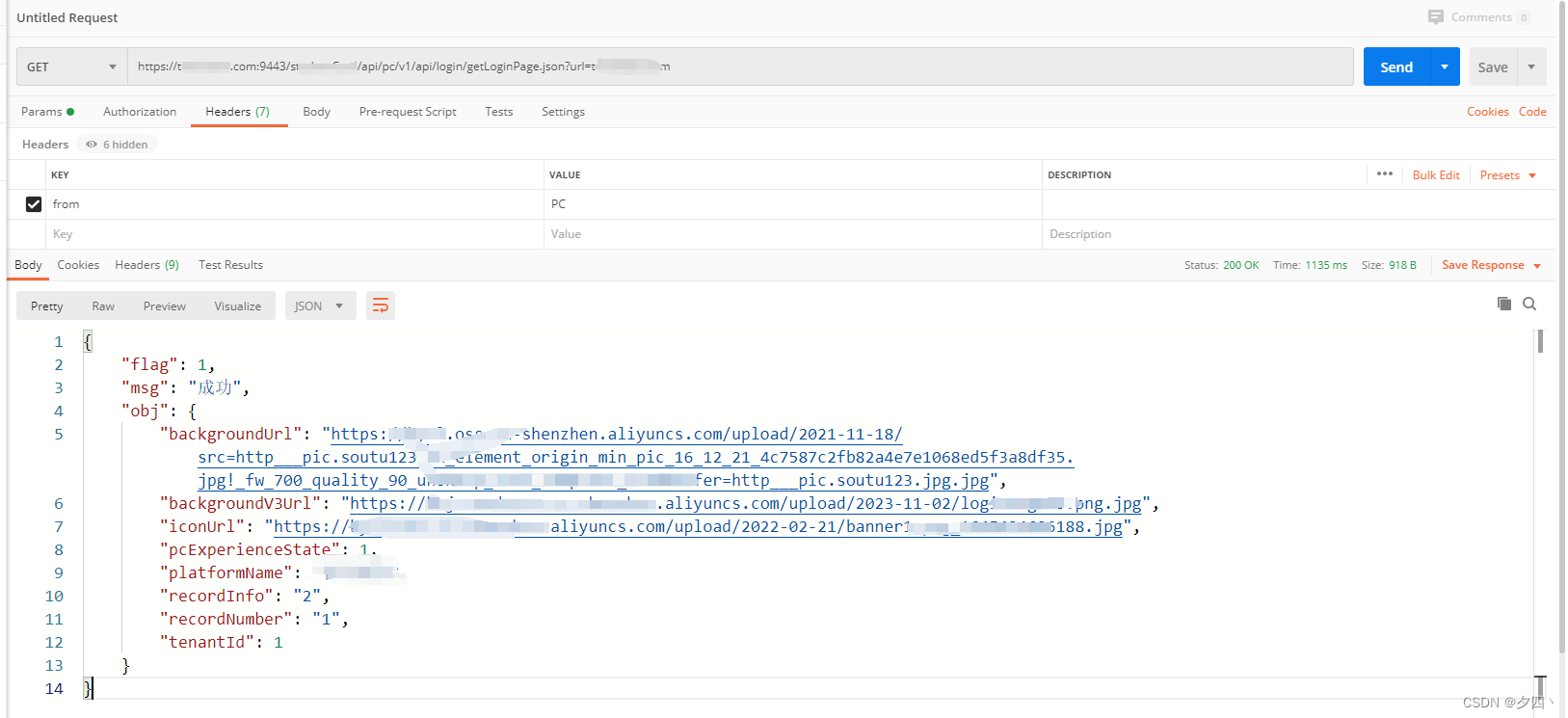Viewport: 1568px width, 718px height.
Task: Toggle the line wrap icon
Action: 381,306
